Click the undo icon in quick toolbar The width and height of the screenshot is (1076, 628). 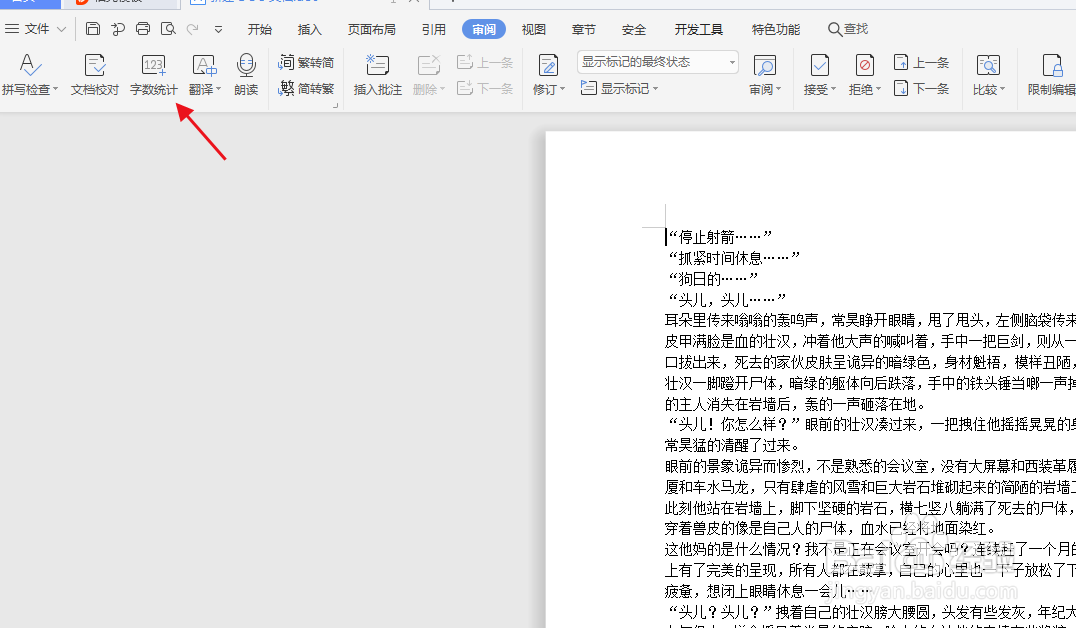click(x=118, y=29)
